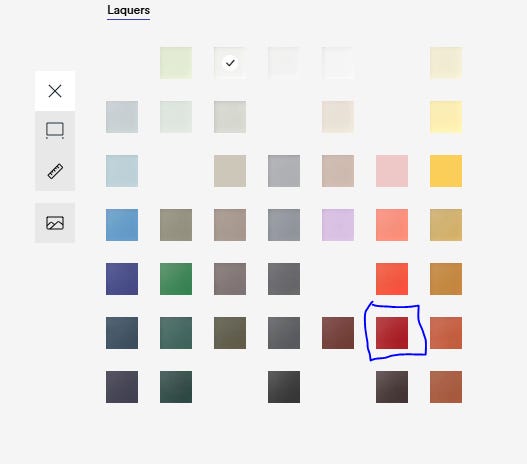Switch to the Laquers tab
The image size is (527, 464).
128,10
